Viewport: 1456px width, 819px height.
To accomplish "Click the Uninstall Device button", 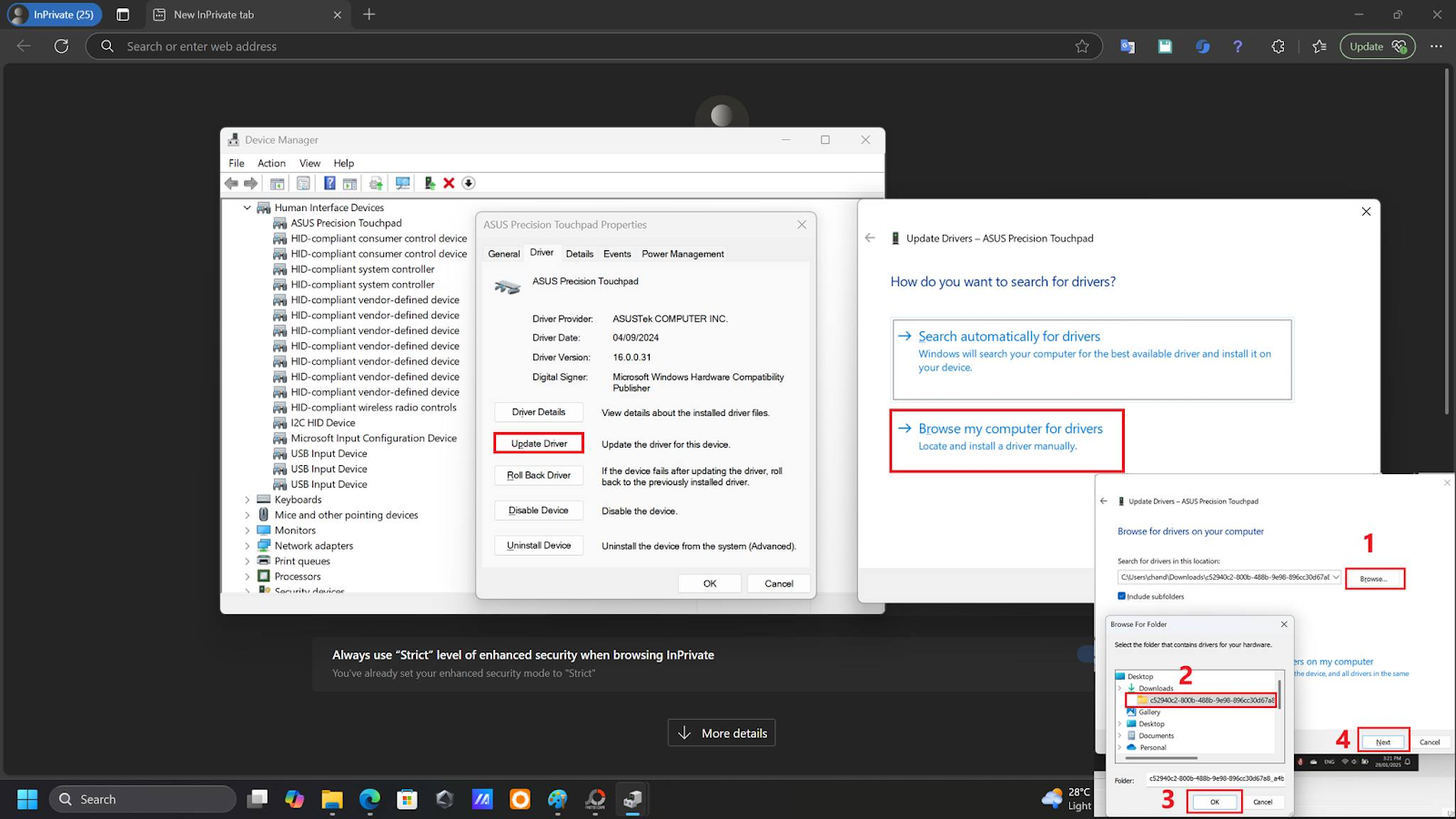I will [x=539, y=545].
